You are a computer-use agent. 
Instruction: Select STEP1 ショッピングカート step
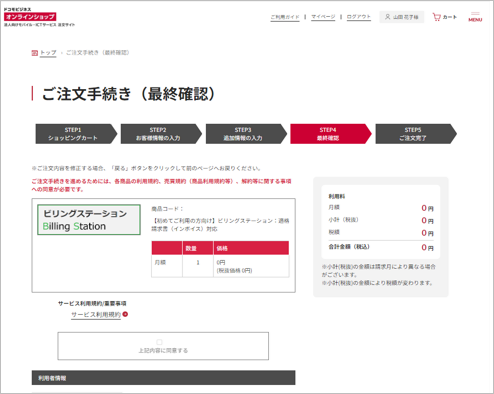[x=76, y=134]
